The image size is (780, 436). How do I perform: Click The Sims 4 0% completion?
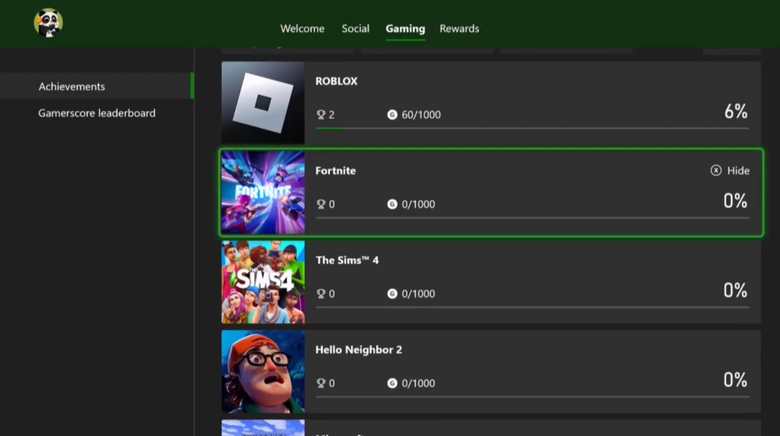[735, 291]
